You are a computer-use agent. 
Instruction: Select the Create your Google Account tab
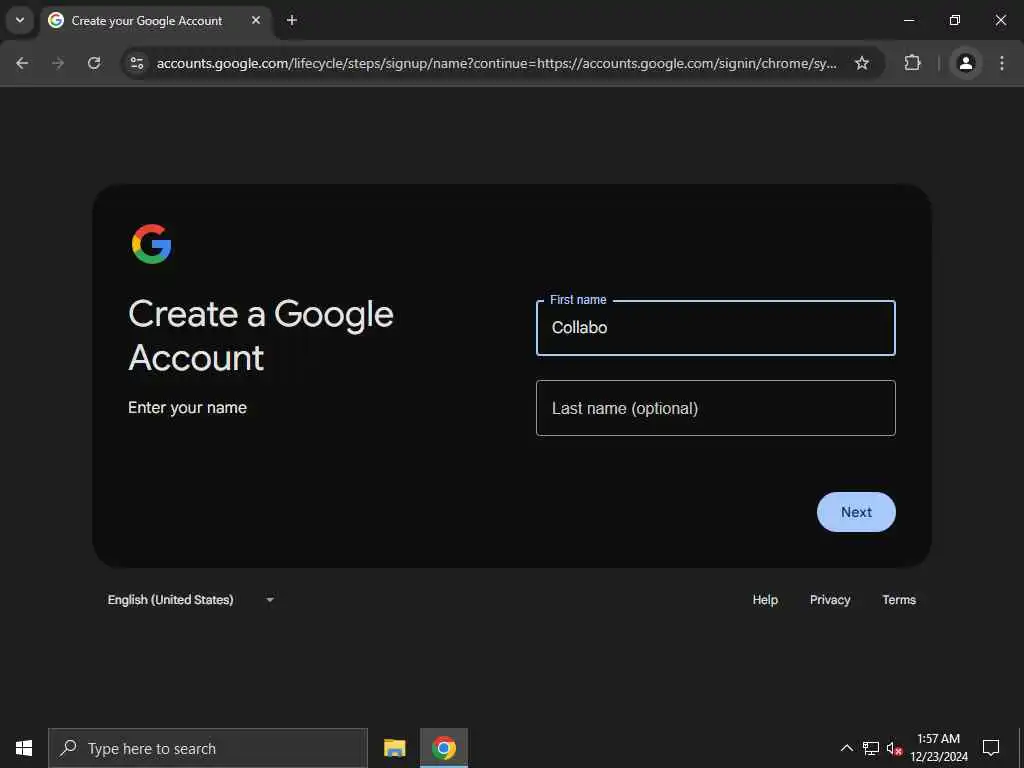point(156,21)
